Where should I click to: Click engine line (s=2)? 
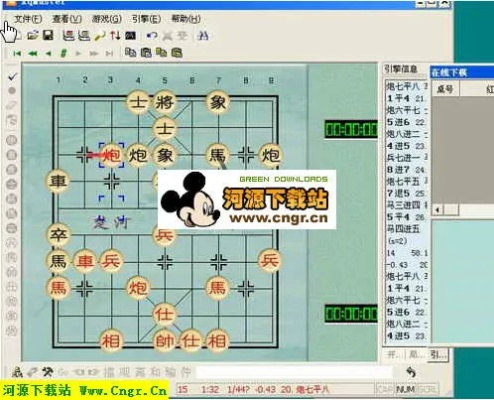(397, 241)
